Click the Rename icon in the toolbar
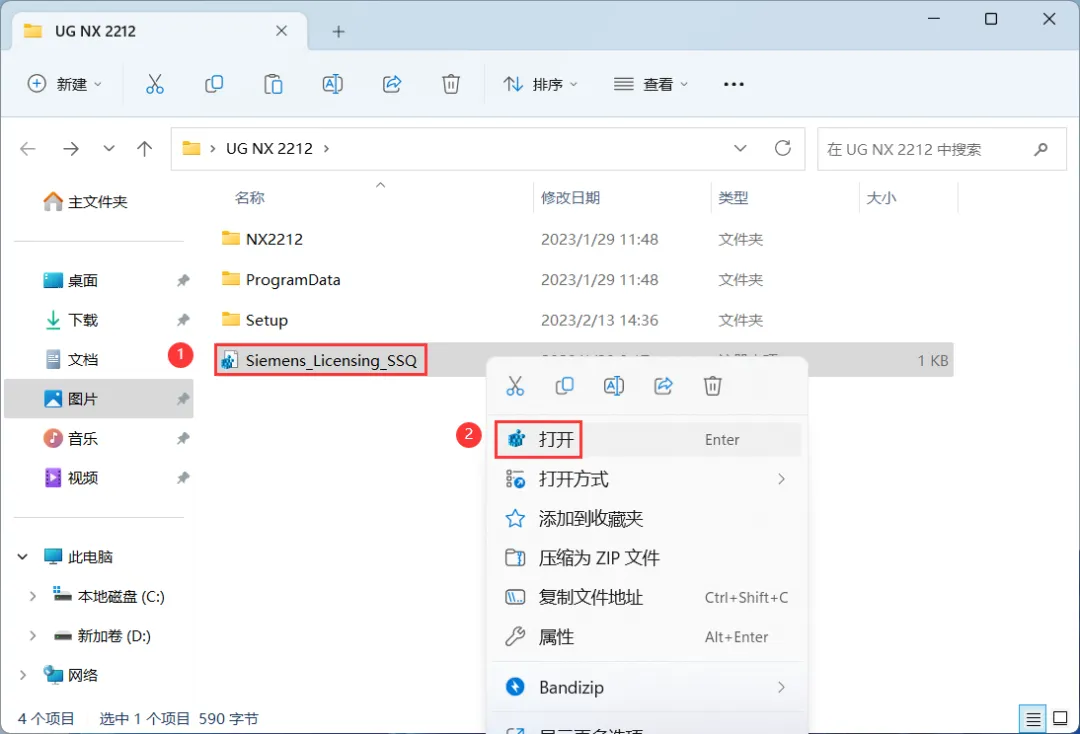The height and width of the screenshot is (734, 1080). (x=333, y=84)
